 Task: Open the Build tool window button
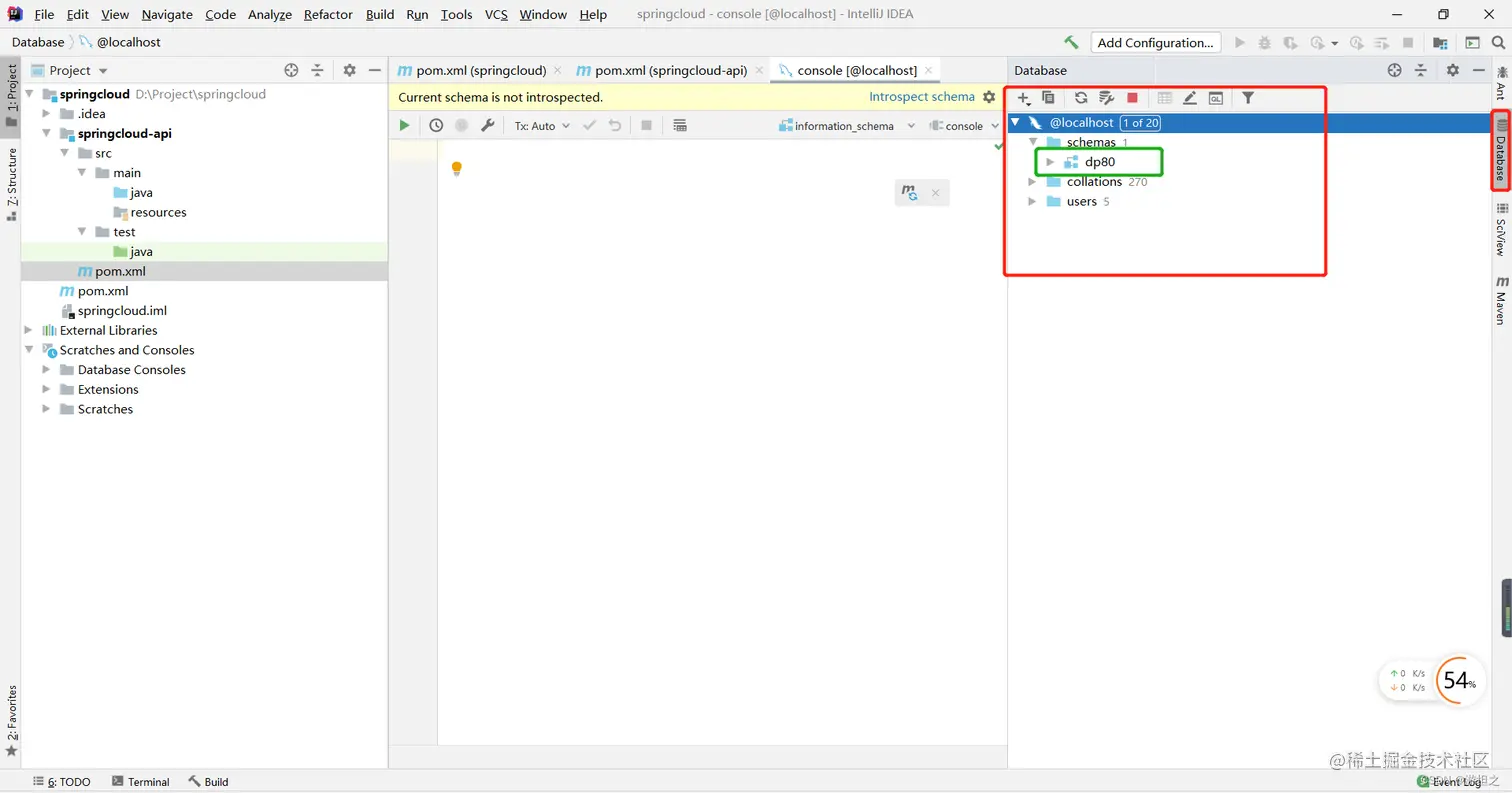(x=209, y=782)
